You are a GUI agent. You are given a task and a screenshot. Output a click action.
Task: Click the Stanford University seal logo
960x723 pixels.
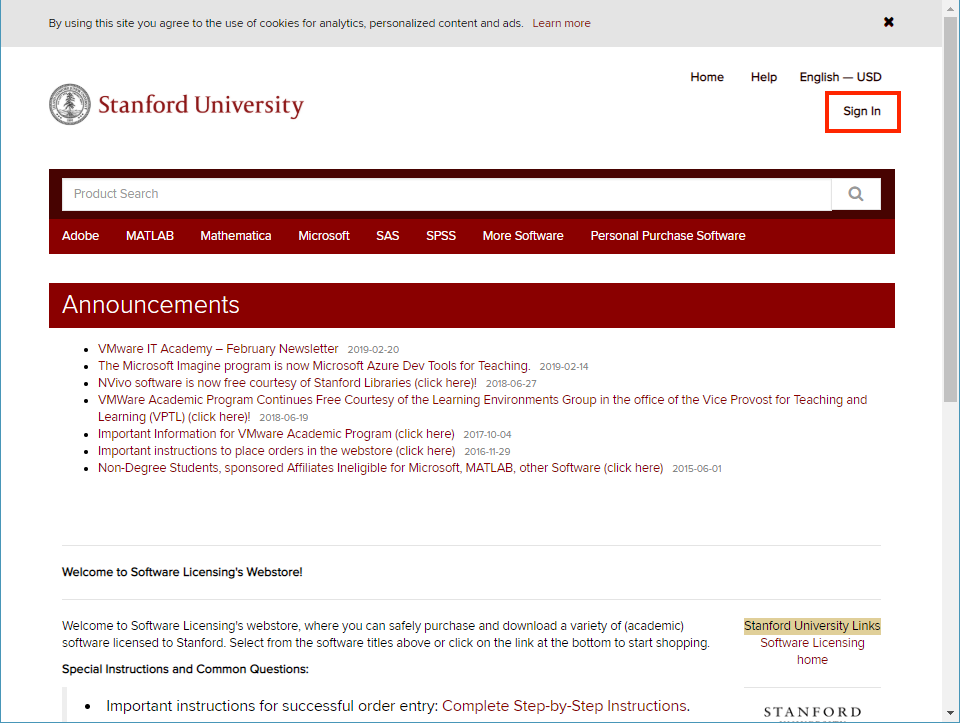69,103
